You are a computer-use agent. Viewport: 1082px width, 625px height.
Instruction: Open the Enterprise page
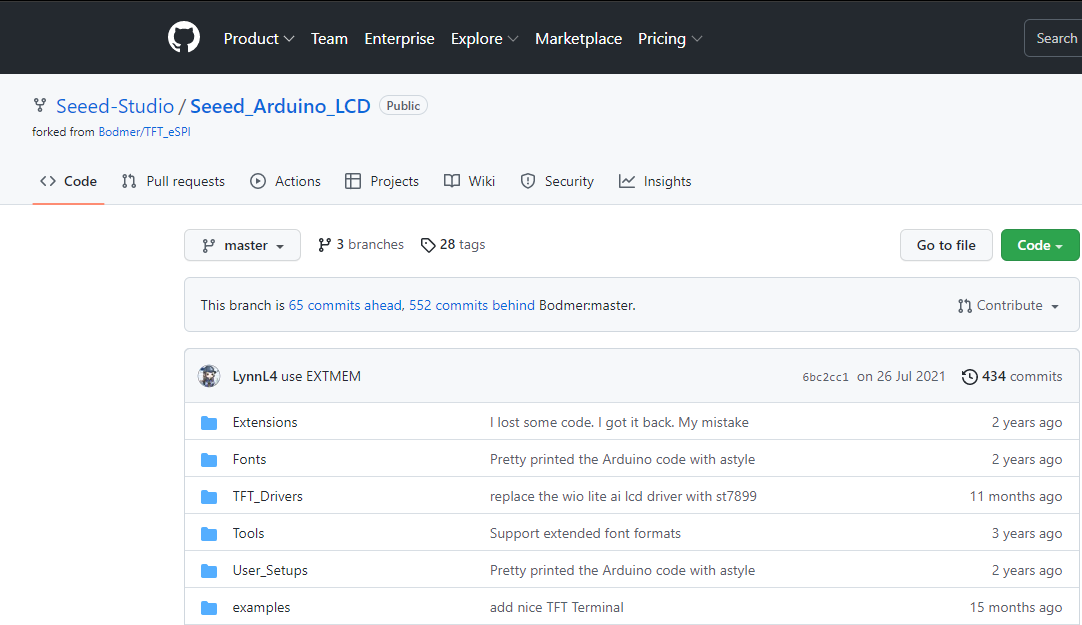coord(400,39)
